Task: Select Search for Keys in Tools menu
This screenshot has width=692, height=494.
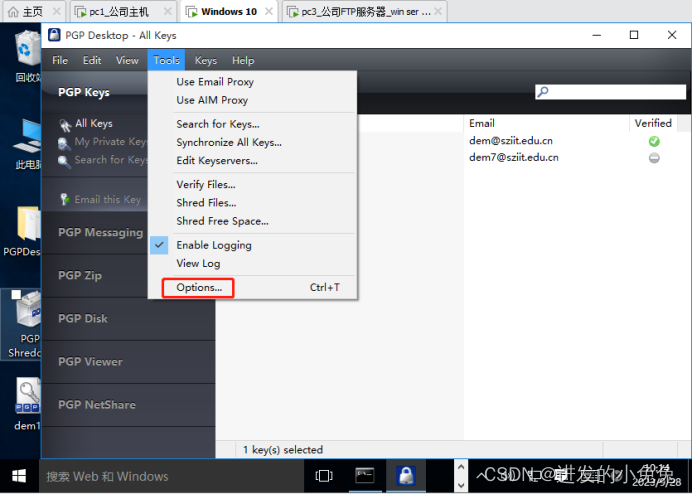Action: tap(252, 124)
